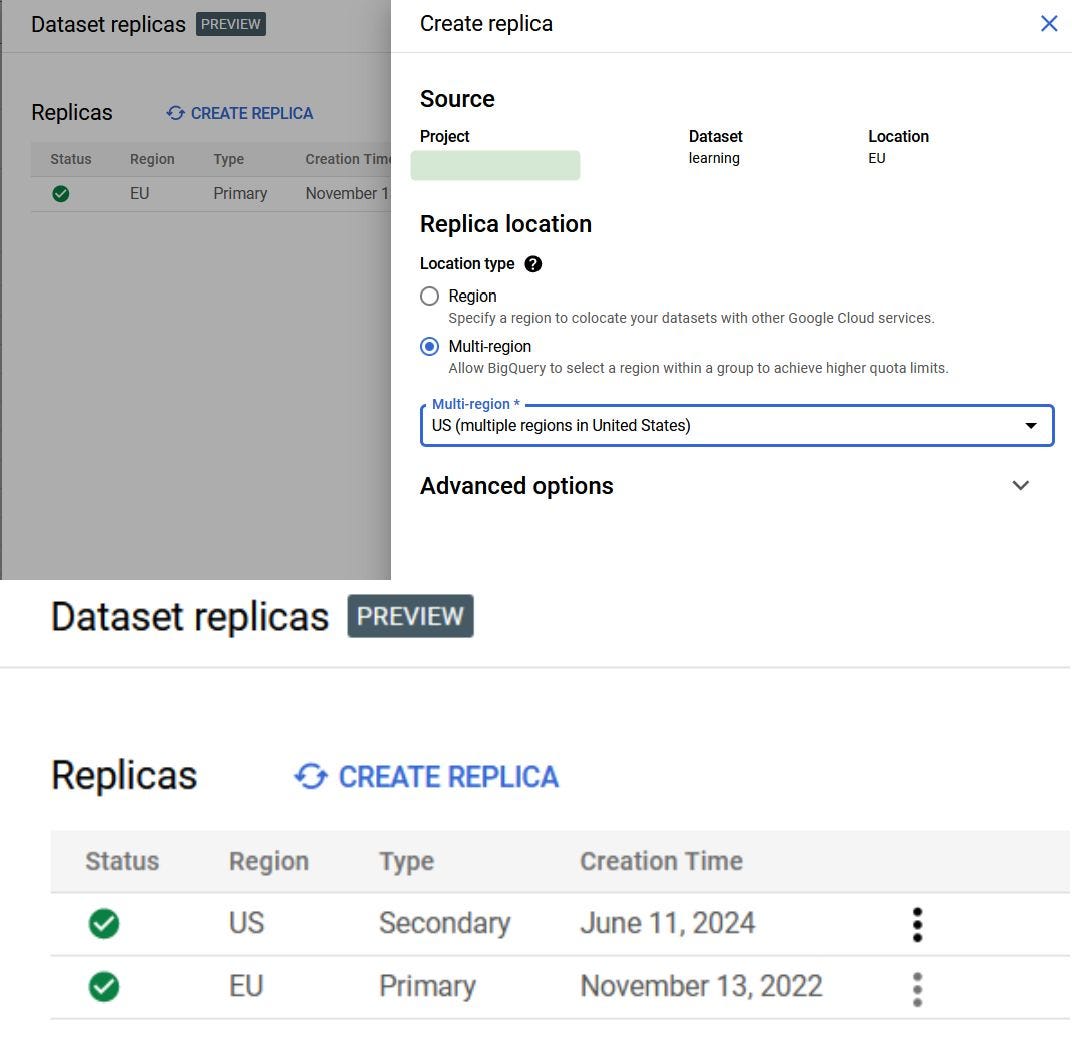Viewport: 1072px width, 1052px height.
Task: Click the green status check for US row
Action: (104, 923)
